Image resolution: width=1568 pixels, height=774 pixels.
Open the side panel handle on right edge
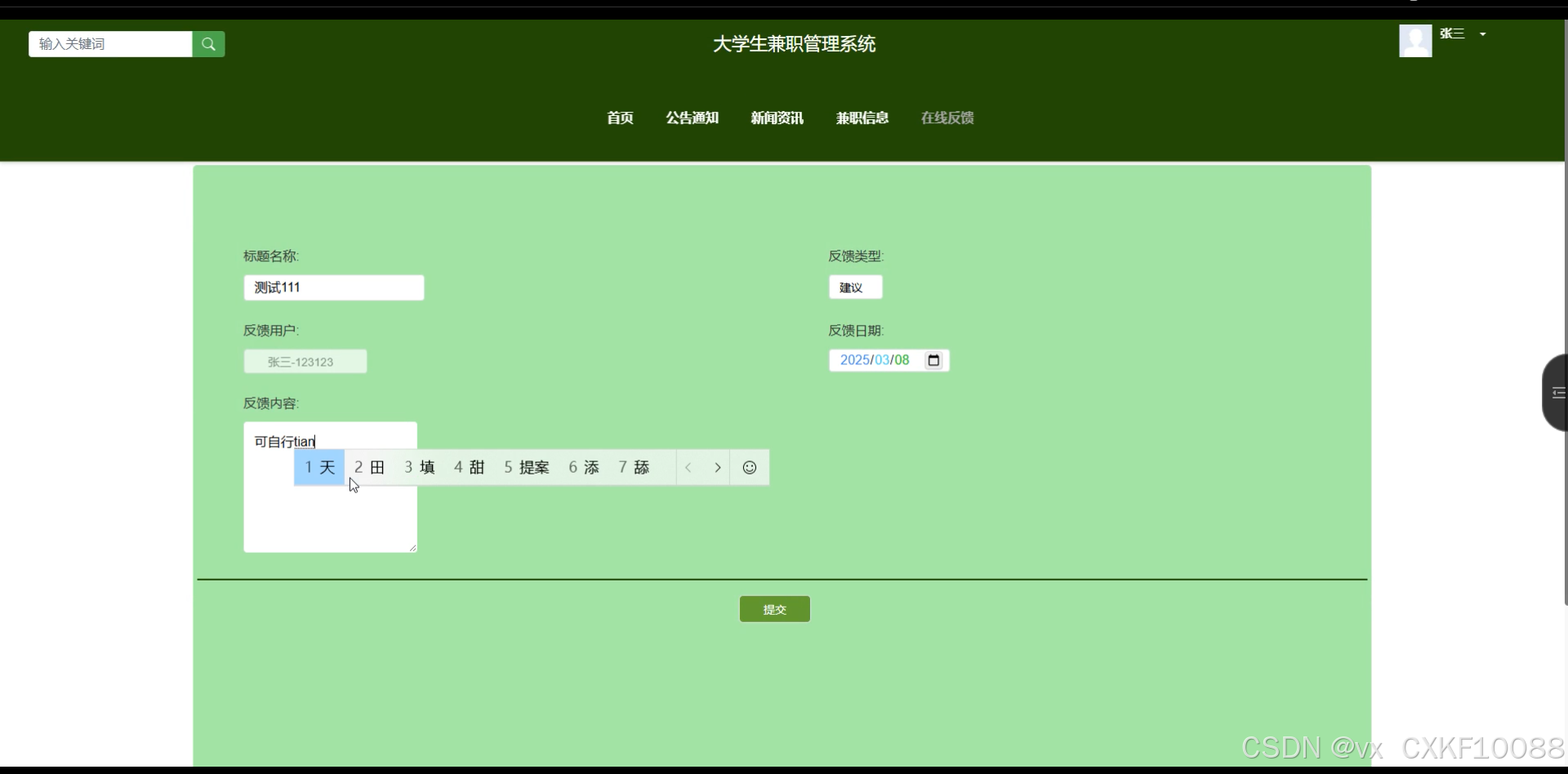point(1555,393)
